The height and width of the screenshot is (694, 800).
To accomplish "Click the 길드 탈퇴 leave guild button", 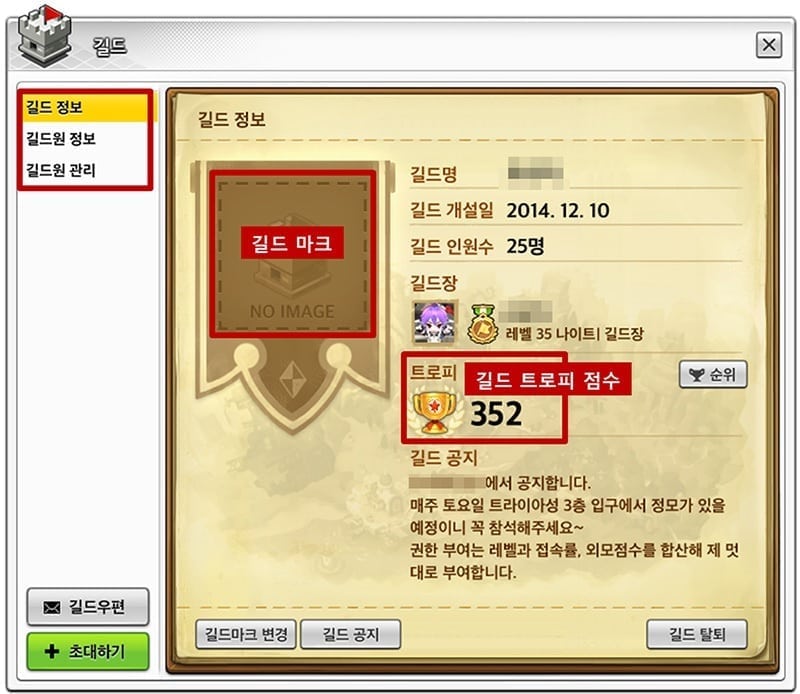I will [697, 634].
